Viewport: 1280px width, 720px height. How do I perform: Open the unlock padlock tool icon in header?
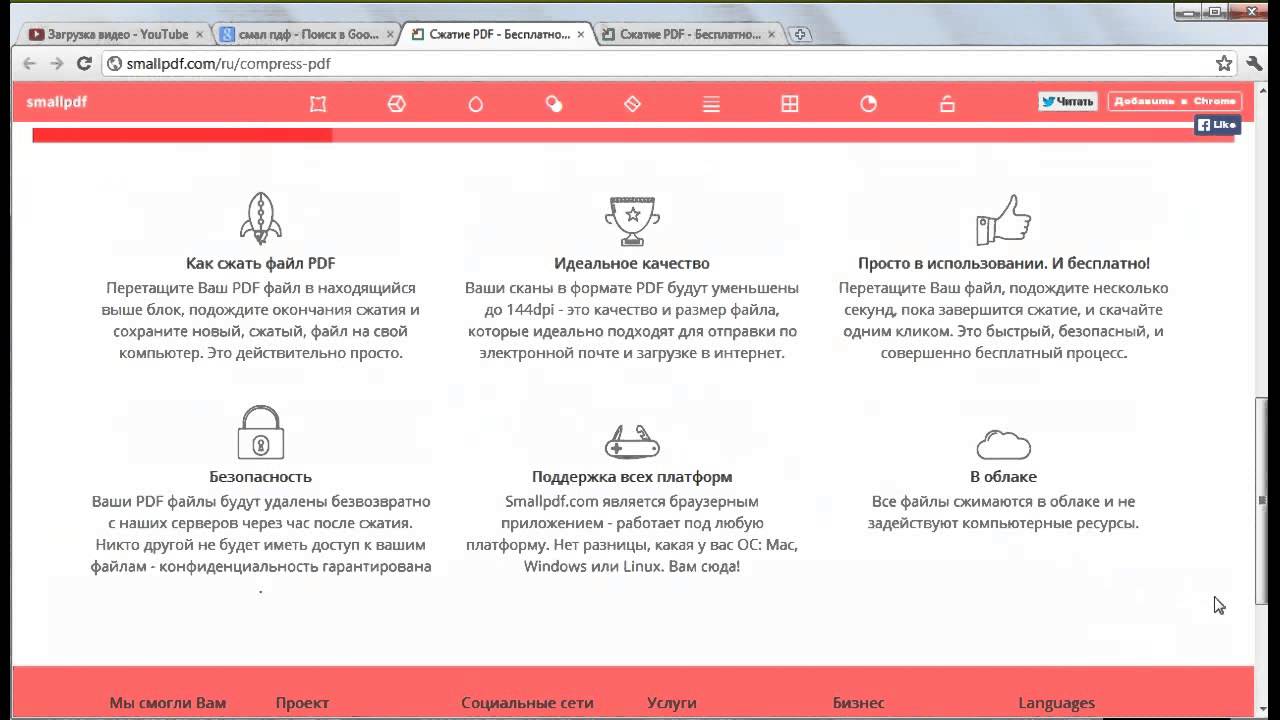(x=947, y=104)
